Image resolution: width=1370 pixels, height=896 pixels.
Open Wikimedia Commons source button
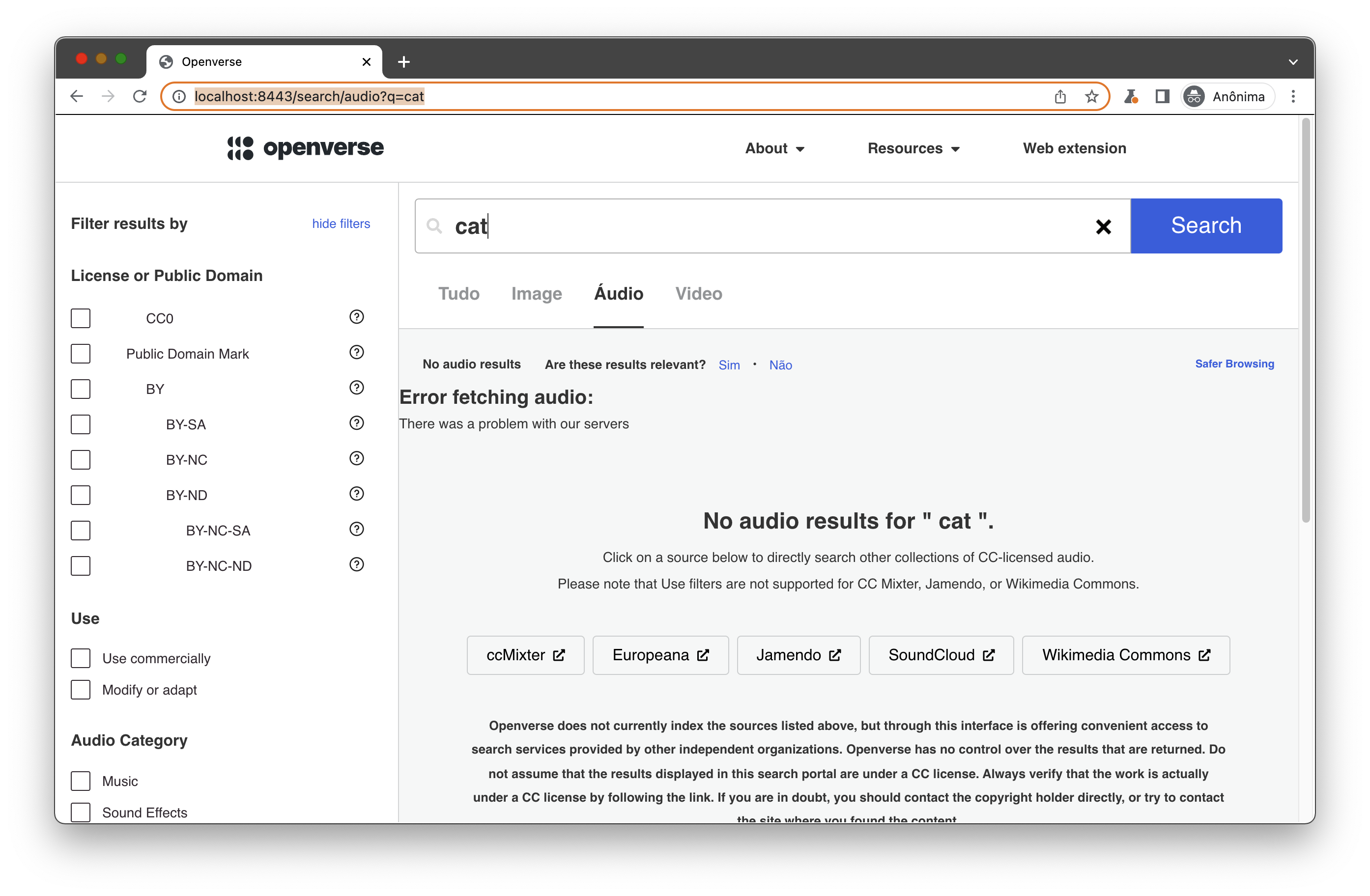(x=1125, y=655)
